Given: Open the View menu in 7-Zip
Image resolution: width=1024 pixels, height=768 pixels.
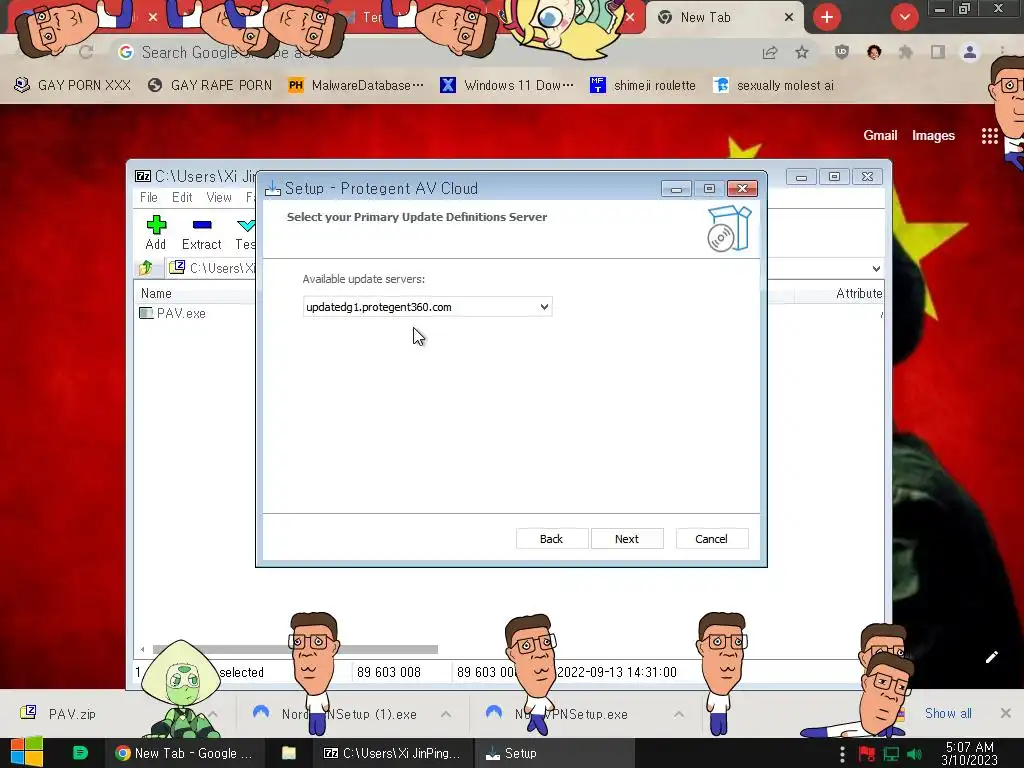Looking at the screenshot, I should 219,197.
